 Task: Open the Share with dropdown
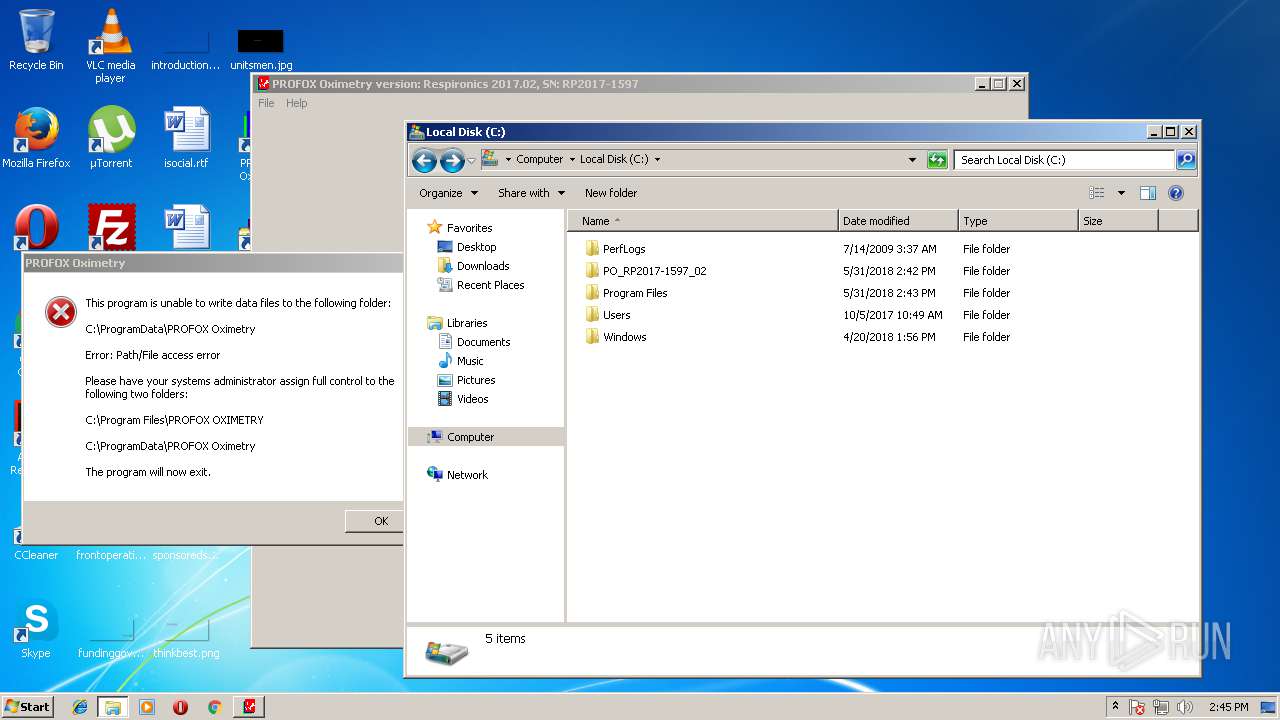pos(531,193)
